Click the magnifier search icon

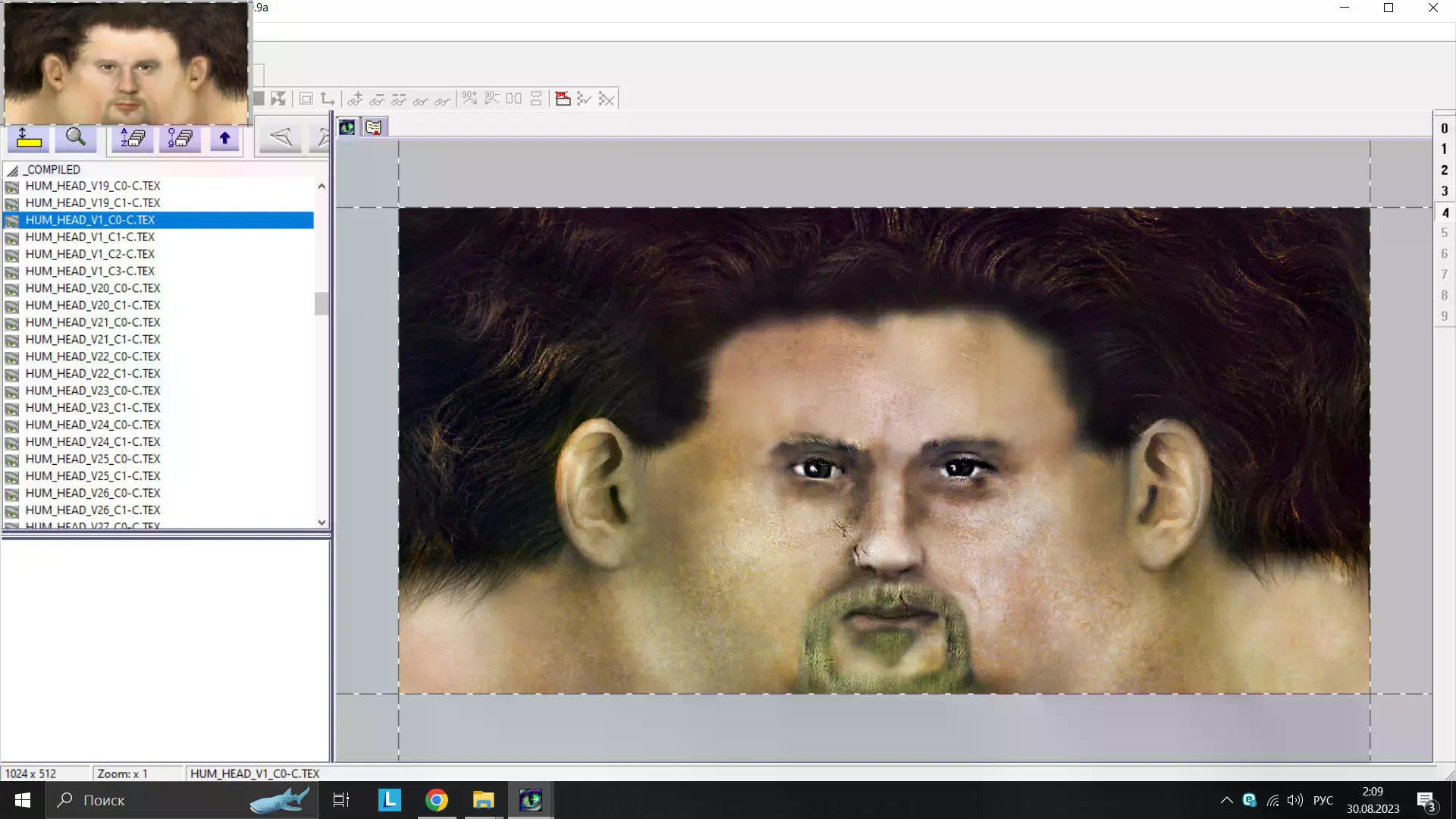[75, 138]
